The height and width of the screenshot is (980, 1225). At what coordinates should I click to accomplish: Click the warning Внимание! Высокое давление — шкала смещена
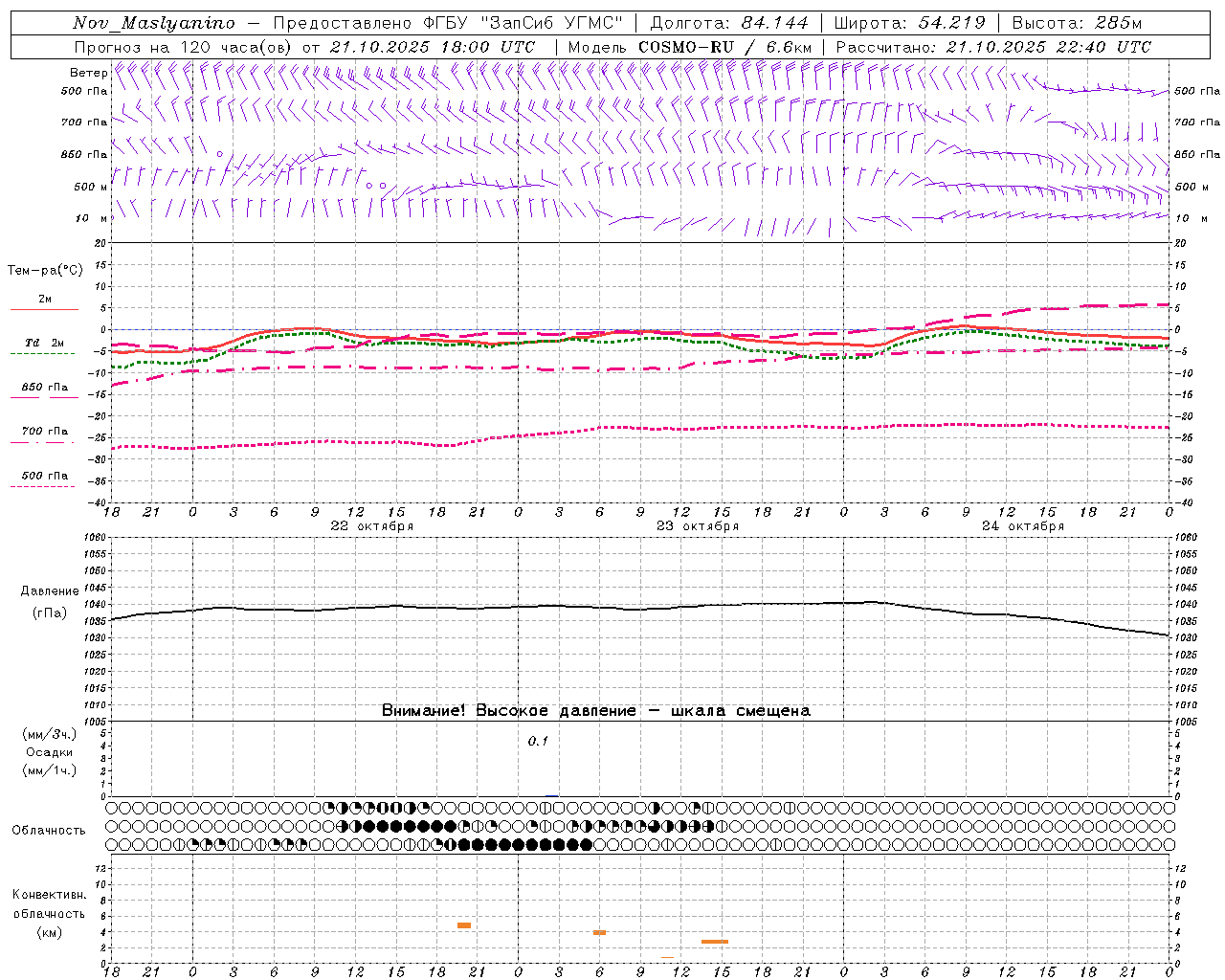pos(596,711)
